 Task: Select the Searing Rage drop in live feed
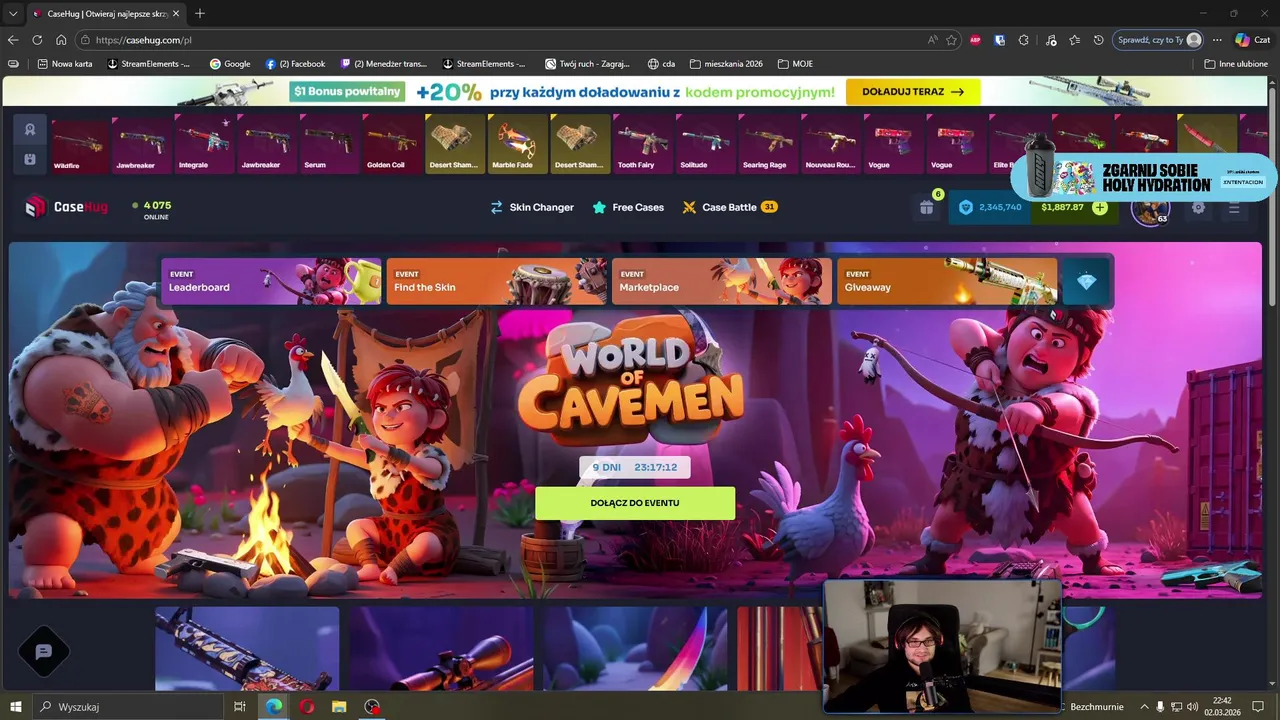click(x=767, y=143)
